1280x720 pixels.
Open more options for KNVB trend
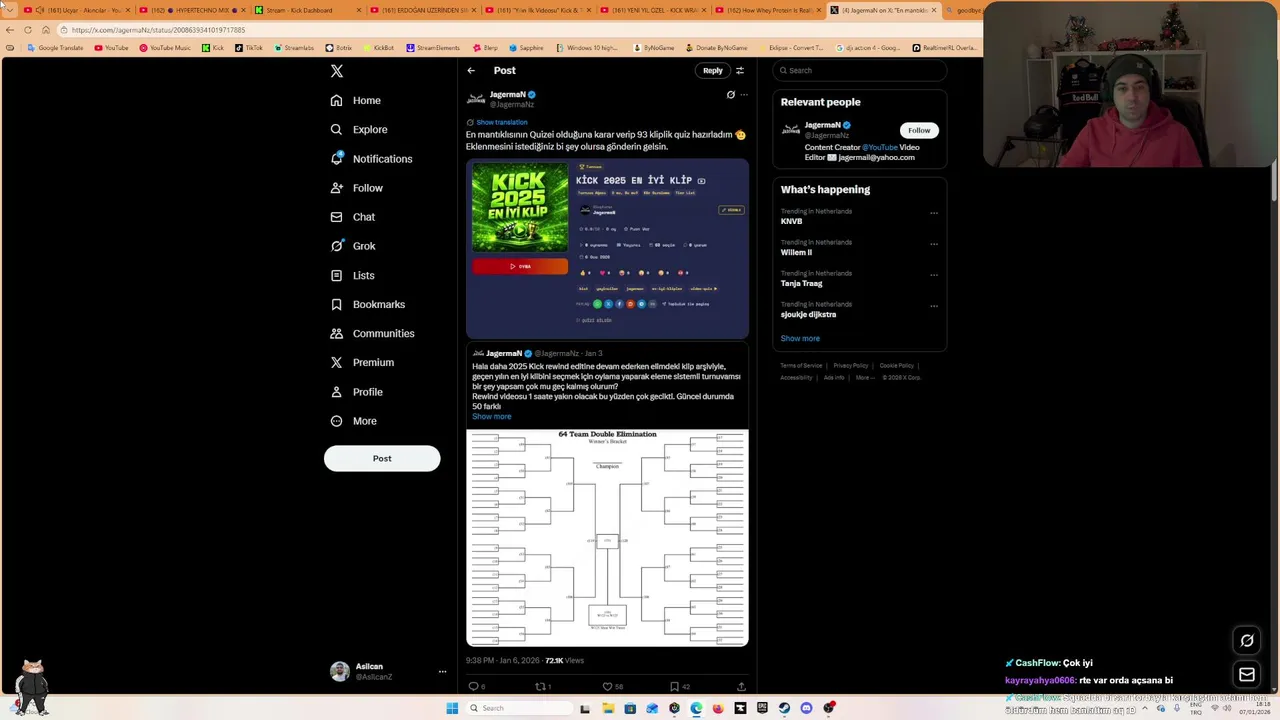[x=934, y=213]
